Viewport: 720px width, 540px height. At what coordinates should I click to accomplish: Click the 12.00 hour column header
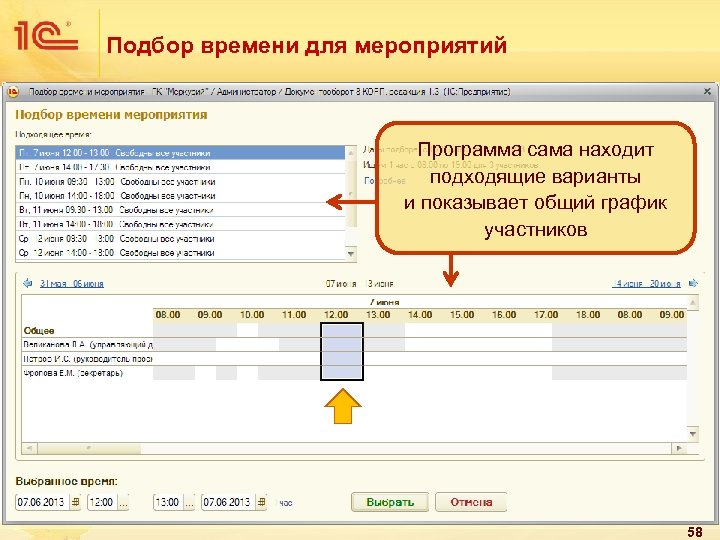336,315
